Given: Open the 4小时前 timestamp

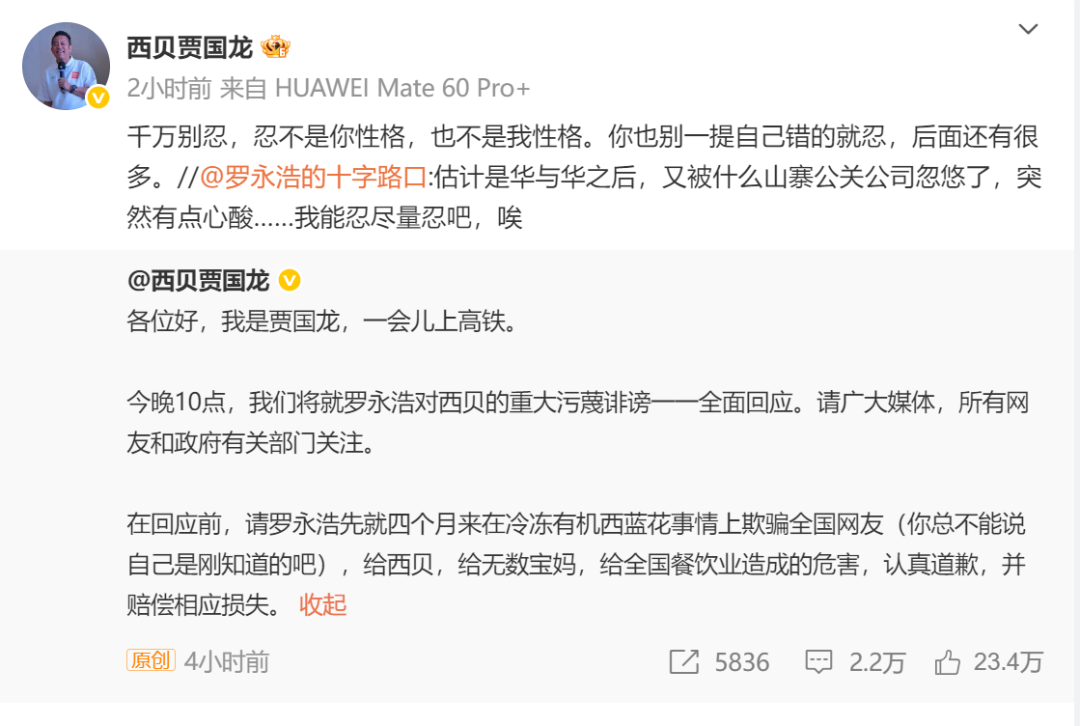Looking at the screenshot, I should click(x=227, y=661).
